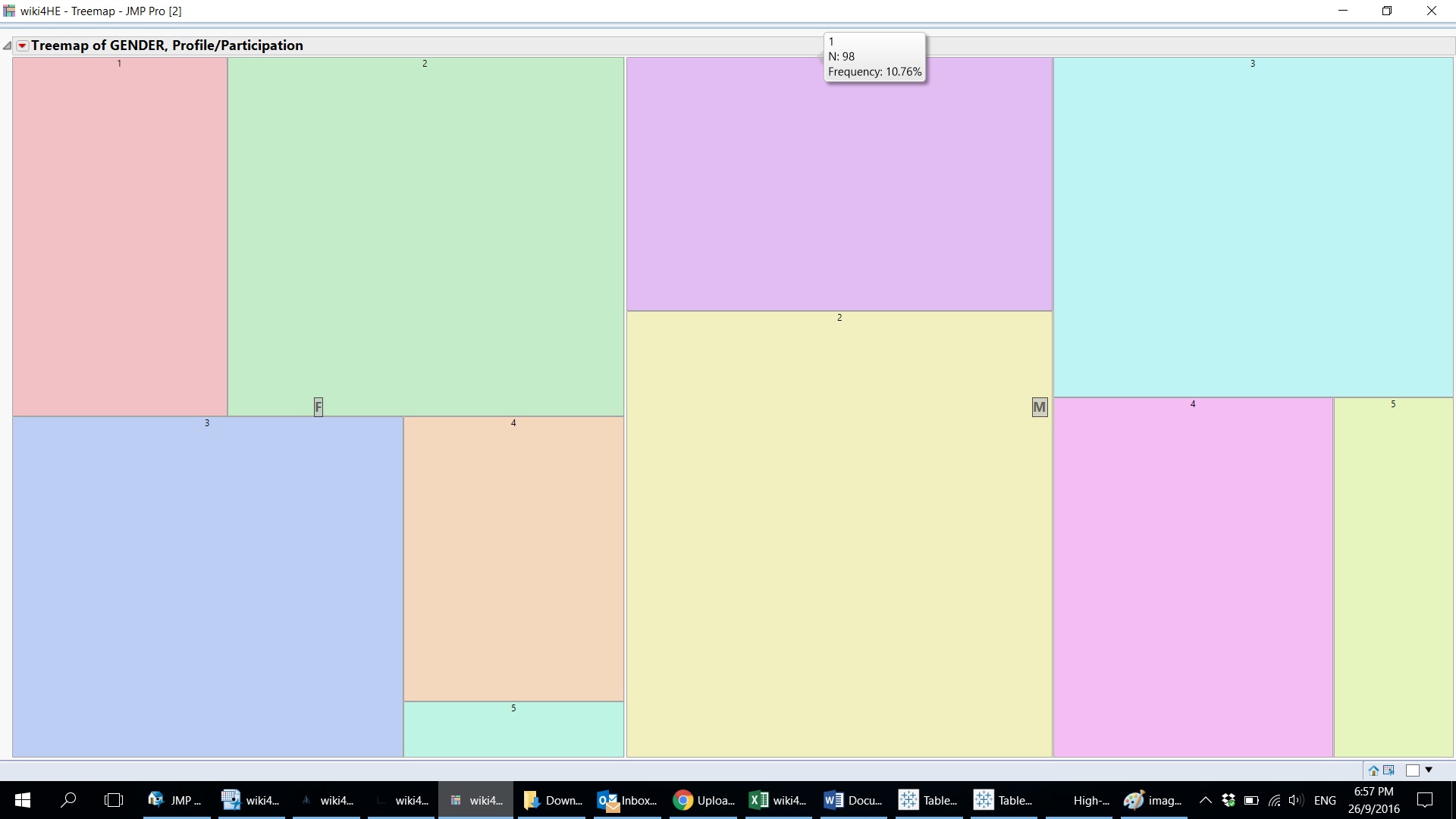Open the Action Center notifications
The height and width of the screenshot is (819, 1456).
[1425, 800]
